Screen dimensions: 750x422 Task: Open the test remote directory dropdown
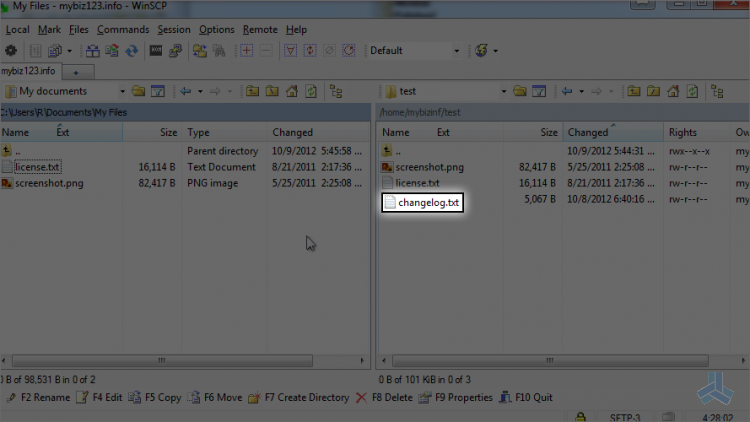(504, 91)
